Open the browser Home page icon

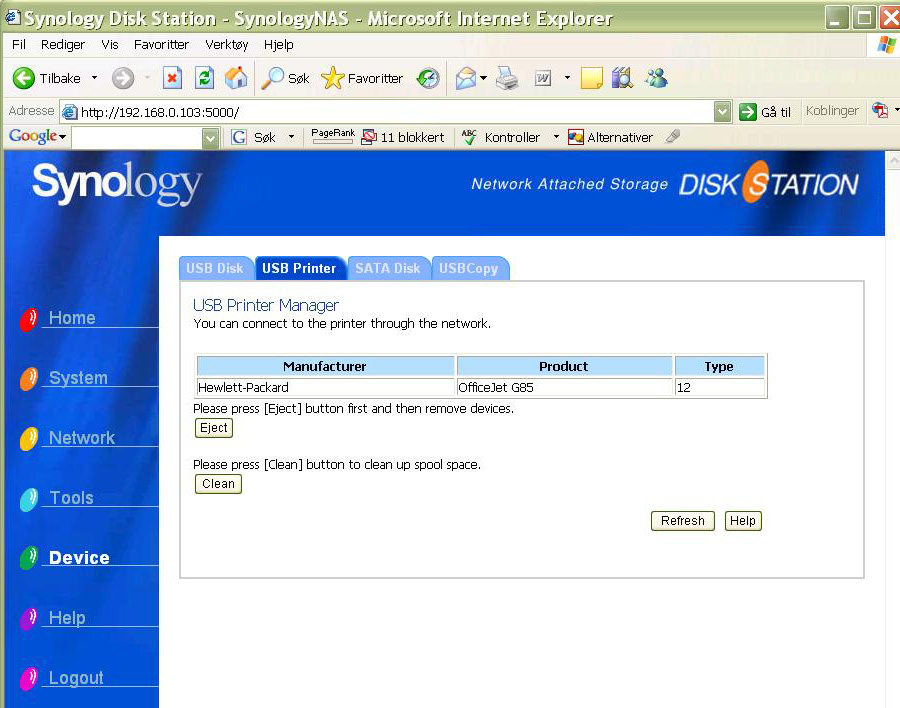pos(236,78)
